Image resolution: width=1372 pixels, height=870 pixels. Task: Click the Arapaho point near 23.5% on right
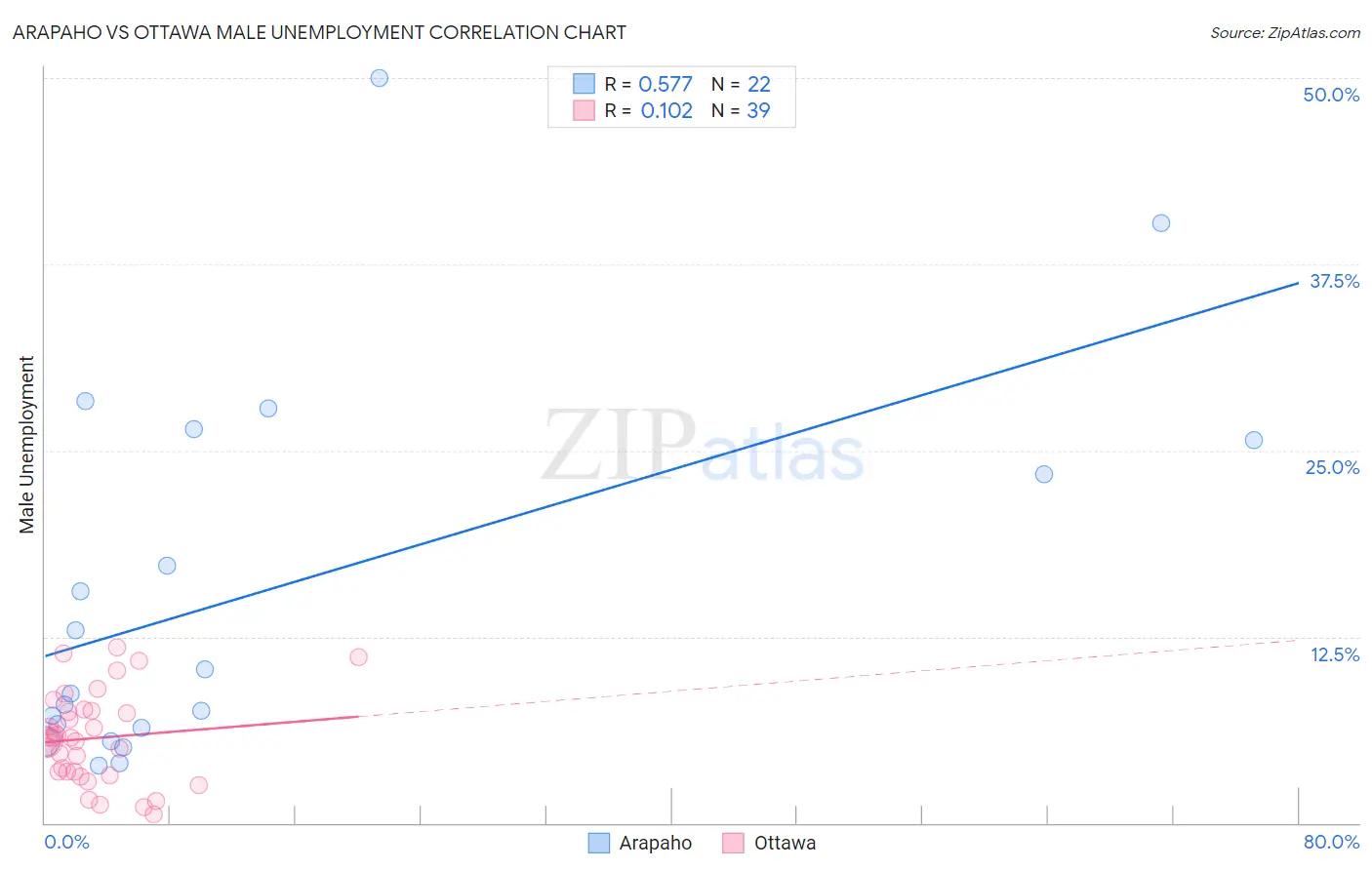[1044, 474]
